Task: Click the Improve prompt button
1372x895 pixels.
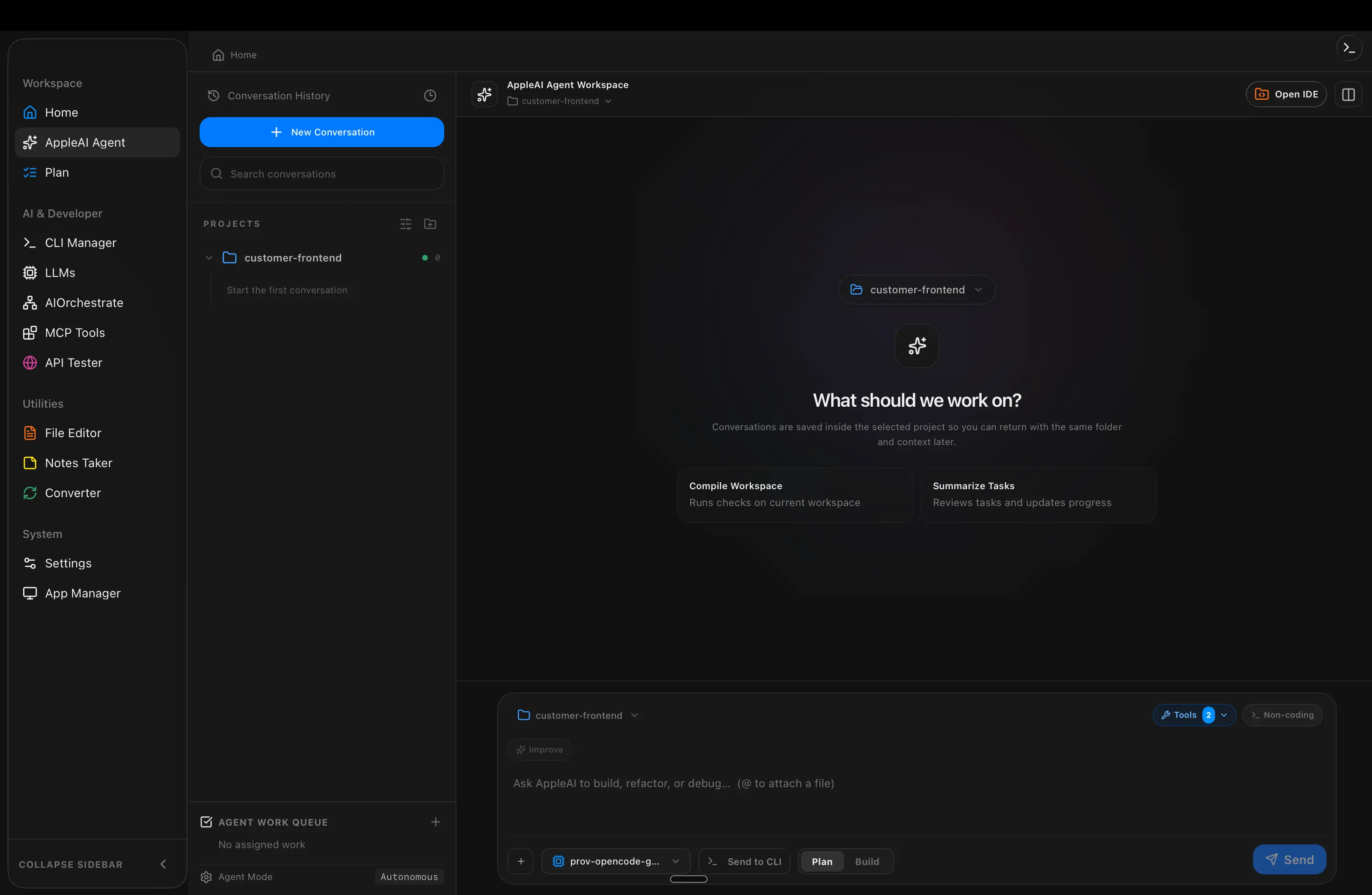Action: [x=540, y=749]
